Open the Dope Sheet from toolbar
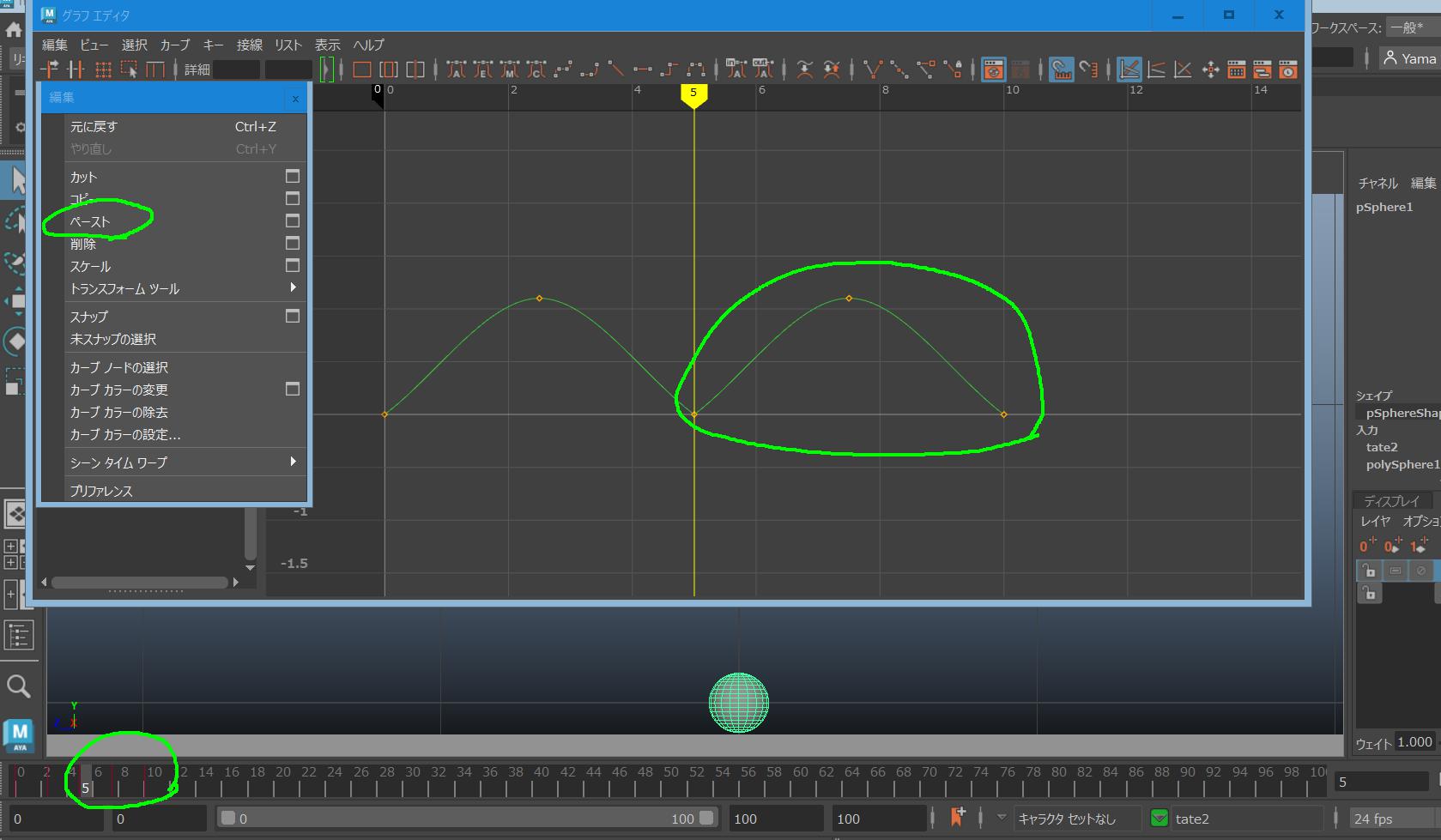The image size is (1441, 840). [x=1236, y=69]
